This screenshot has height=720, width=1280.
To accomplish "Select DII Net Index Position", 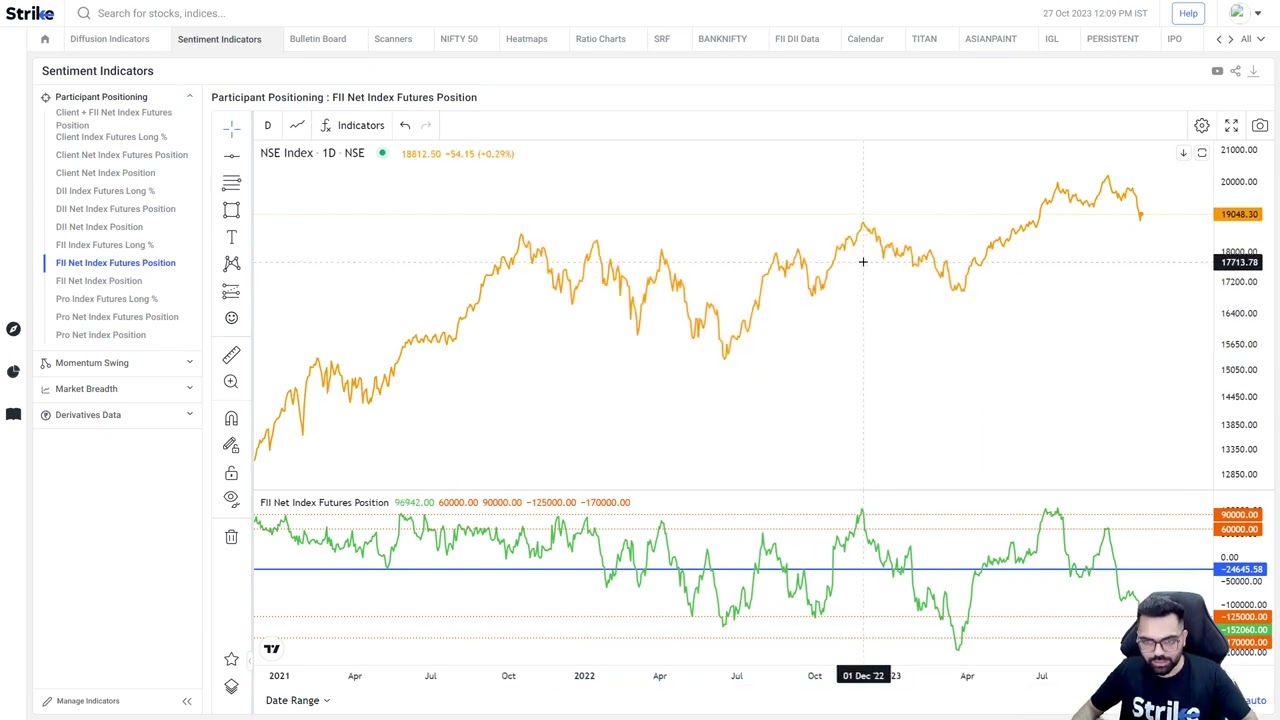I will point(99,227).
